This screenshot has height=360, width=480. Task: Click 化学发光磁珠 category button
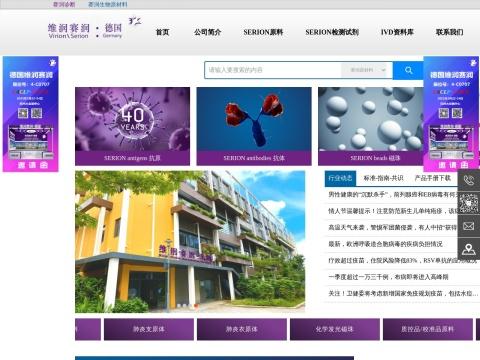pyautogui.click(x=335, y=329)
